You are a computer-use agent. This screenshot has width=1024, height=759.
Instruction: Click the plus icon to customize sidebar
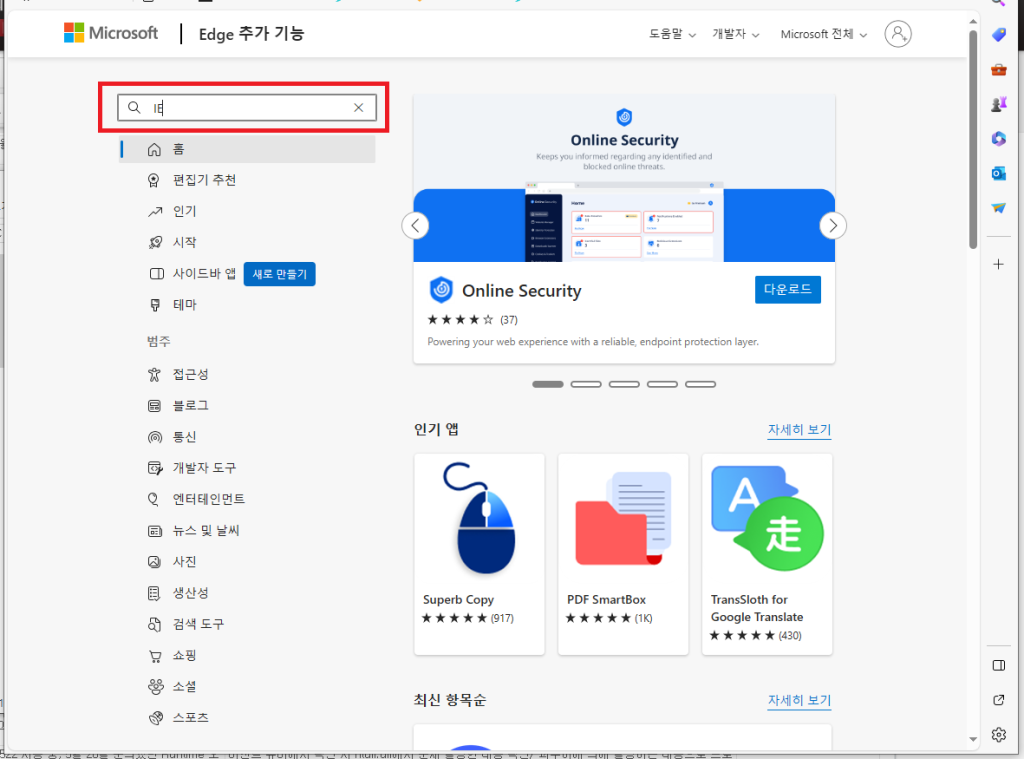999,265
